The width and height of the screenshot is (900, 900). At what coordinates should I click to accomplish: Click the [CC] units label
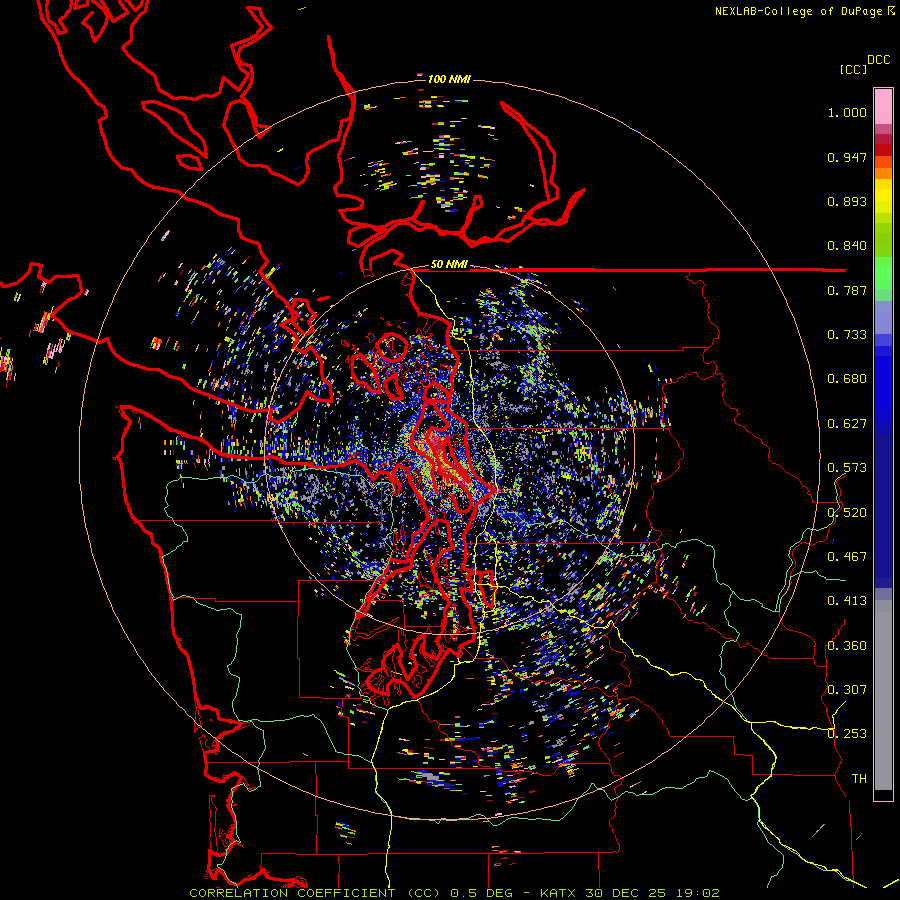coord(853,69)
